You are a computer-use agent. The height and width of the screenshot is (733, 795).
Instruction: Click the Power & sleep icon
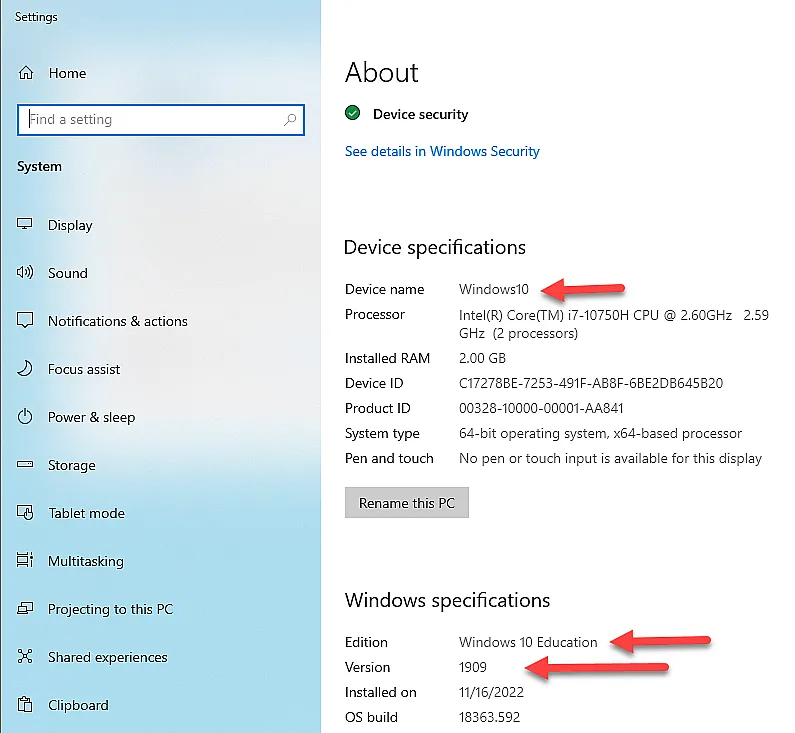(x=25, y=416)
